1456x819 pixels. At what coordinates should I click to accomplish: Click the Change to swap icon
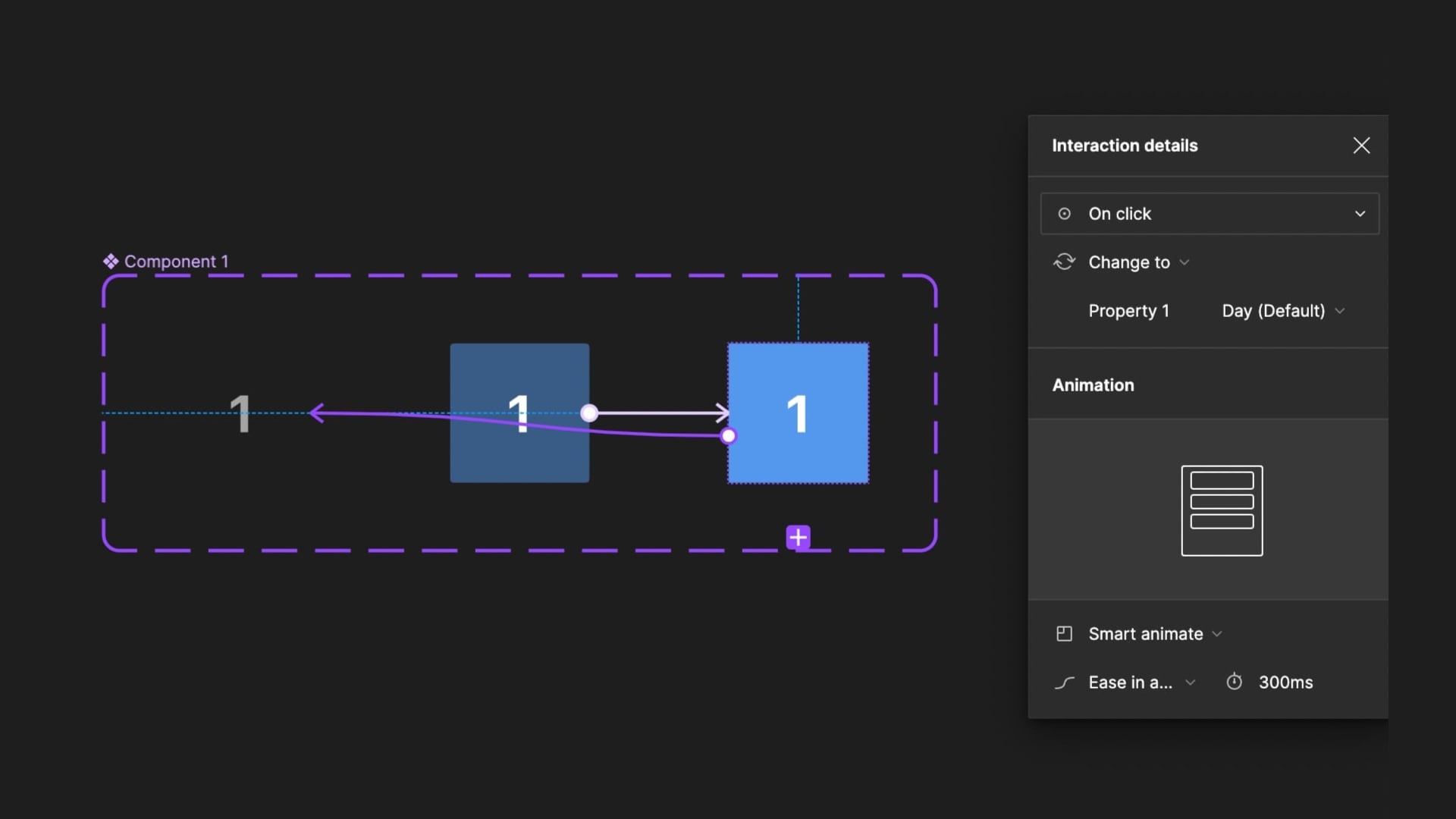1065,262
